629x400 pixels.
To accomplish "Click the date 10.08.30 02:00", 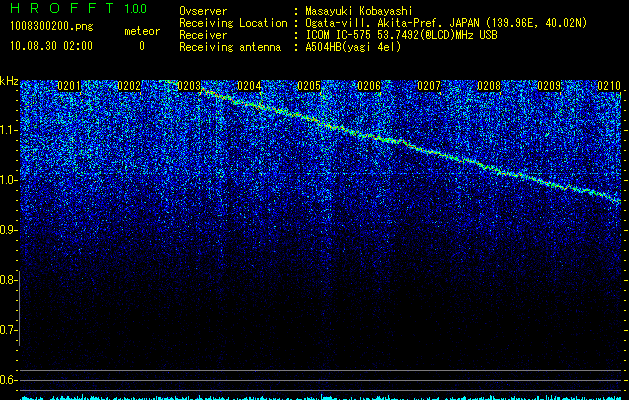I will [x=51, y=46].
